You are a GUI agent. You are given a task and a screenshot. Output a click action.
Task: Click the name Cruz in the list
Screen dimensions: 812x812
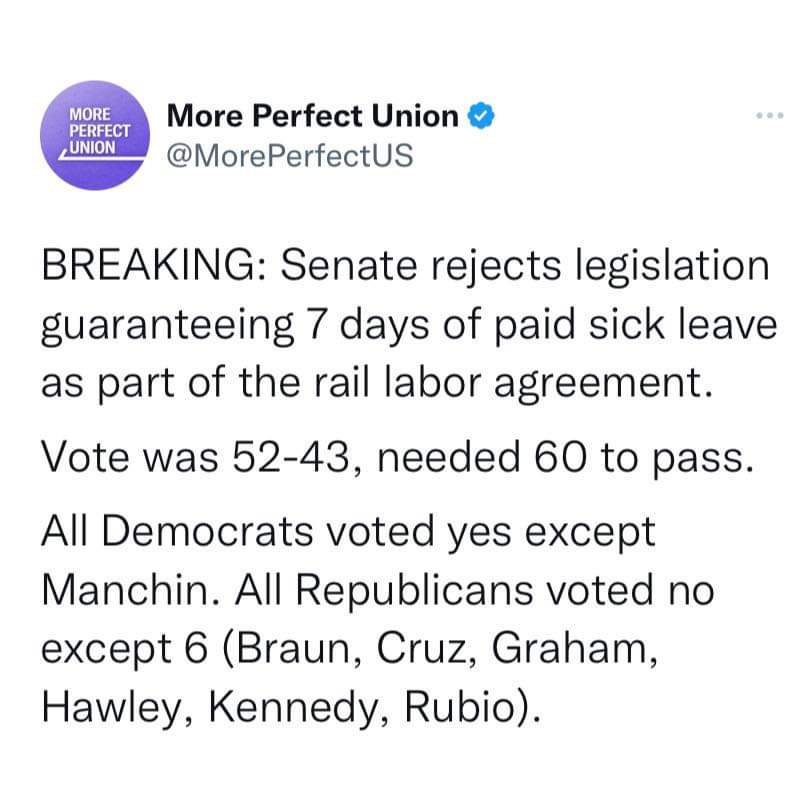click(420, 648)
